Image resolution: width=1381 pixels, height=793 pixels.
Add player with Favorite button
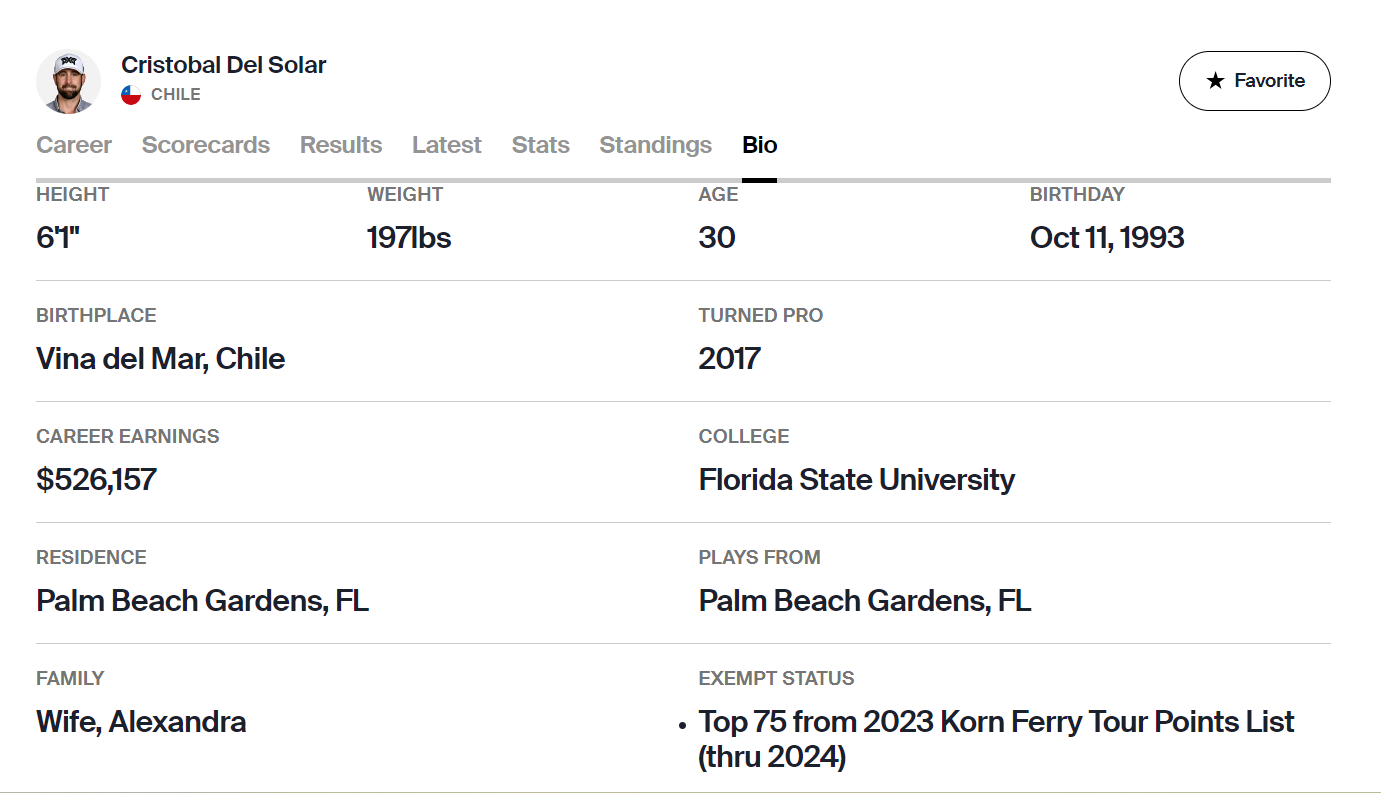tap(1255, 81)
